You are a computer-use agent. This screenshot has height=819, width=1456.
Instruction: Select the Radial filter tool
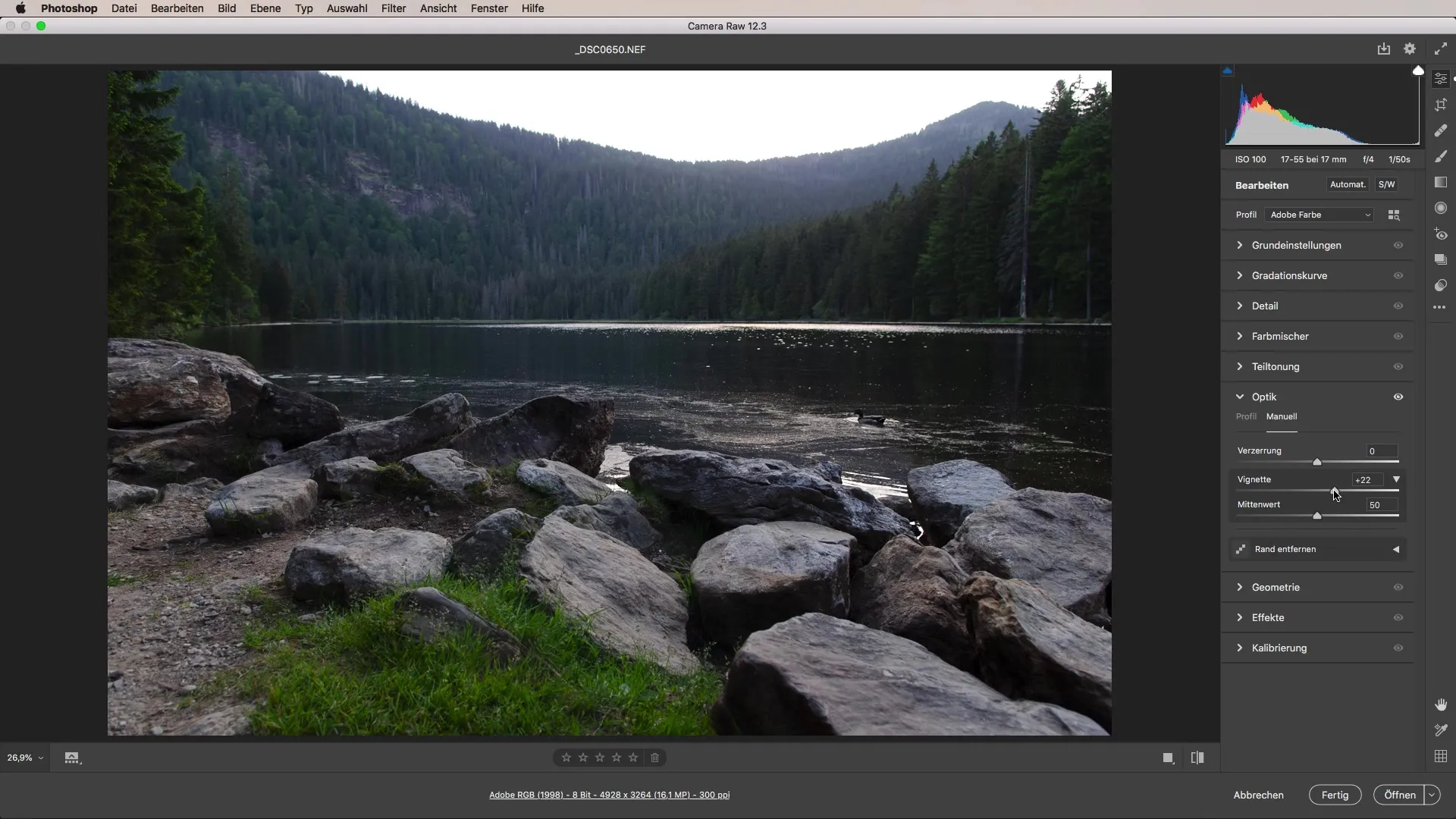(x=1441, y=208)
